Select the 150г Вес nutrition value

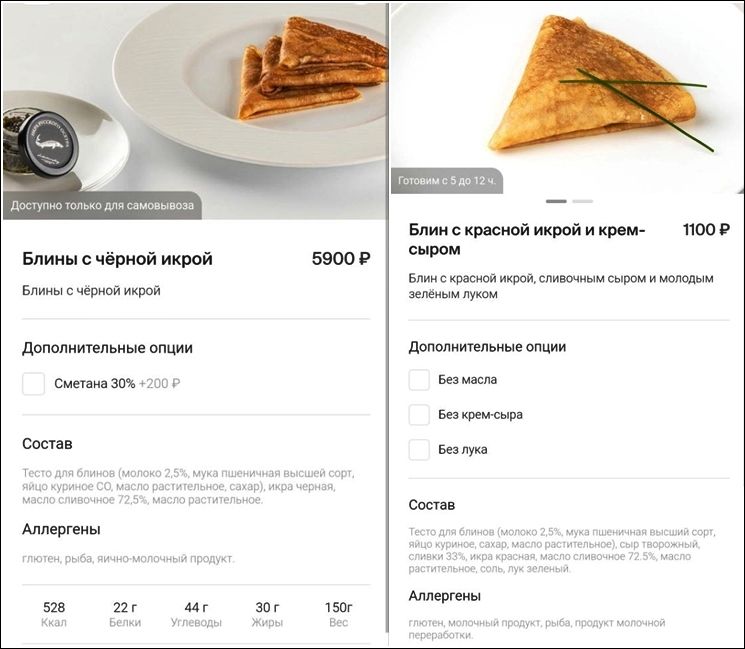[338, 614]
